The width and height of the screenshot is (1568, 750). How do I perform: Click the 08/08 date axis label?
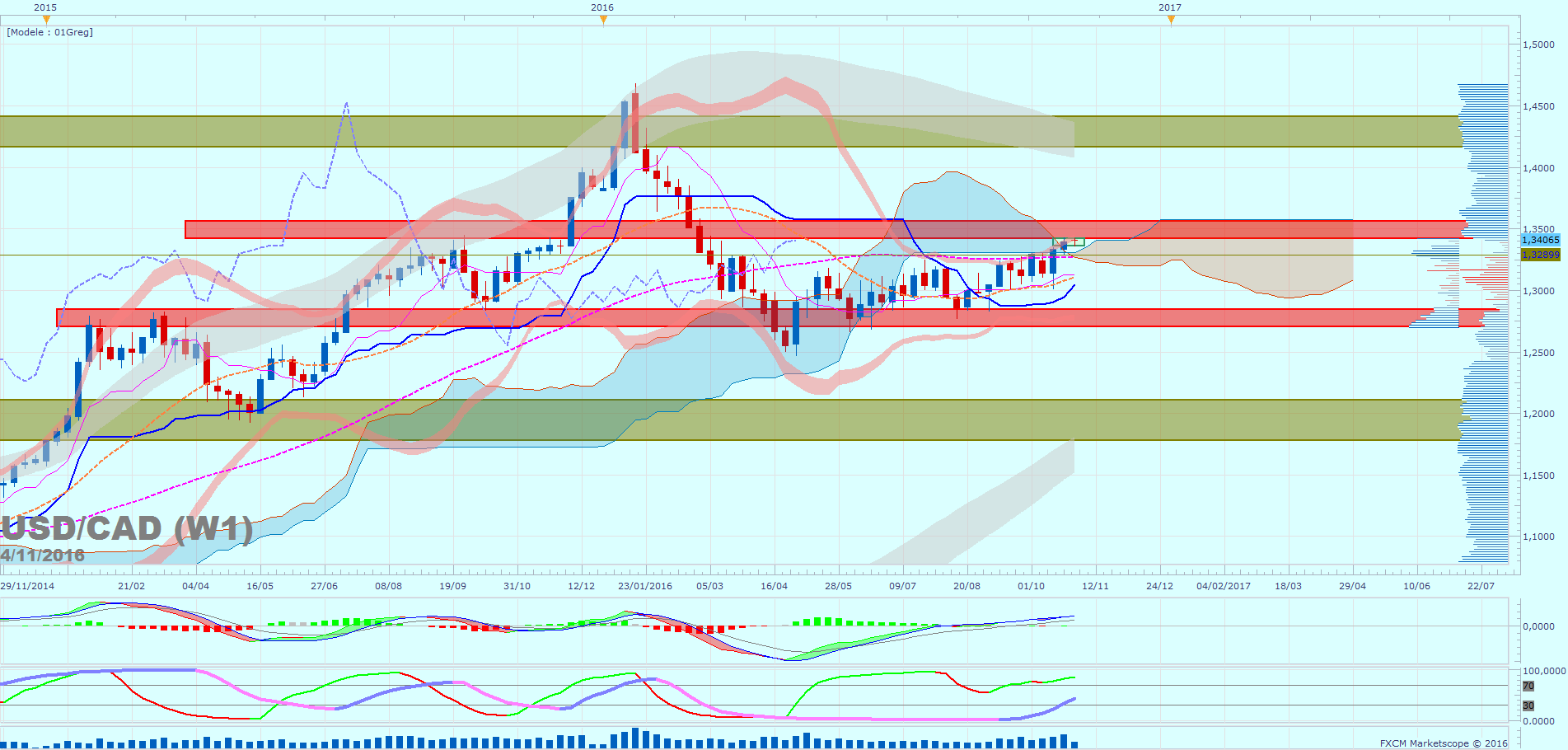point(389,586)
